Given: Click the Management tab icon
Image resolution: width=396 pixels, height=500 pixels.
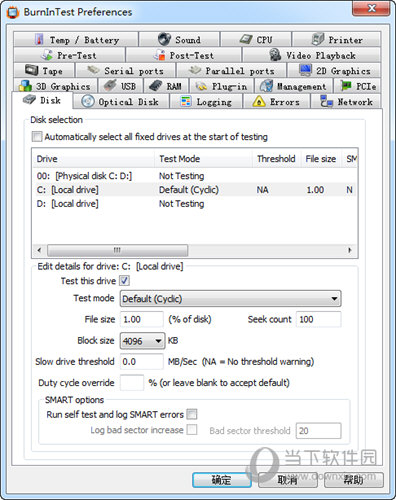Looking at the screenshot, I should (x=266, y=86).
